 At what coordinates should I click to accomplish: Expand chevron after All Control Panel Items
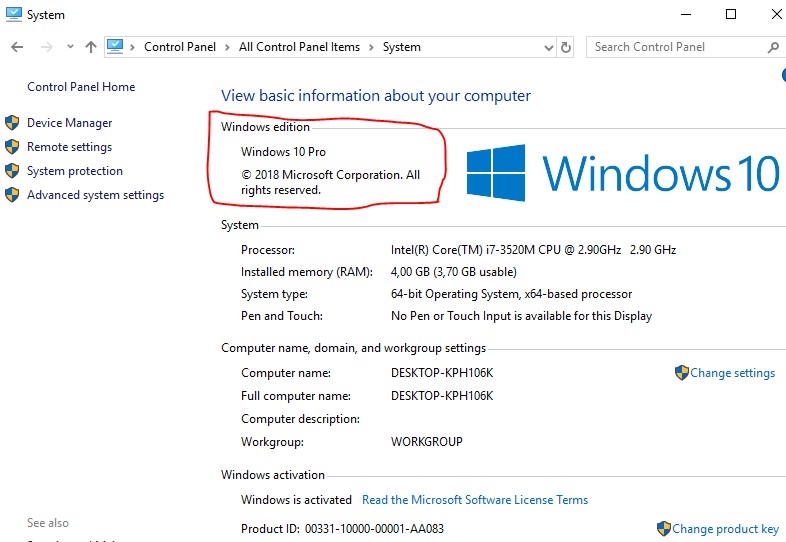(371, 47)
